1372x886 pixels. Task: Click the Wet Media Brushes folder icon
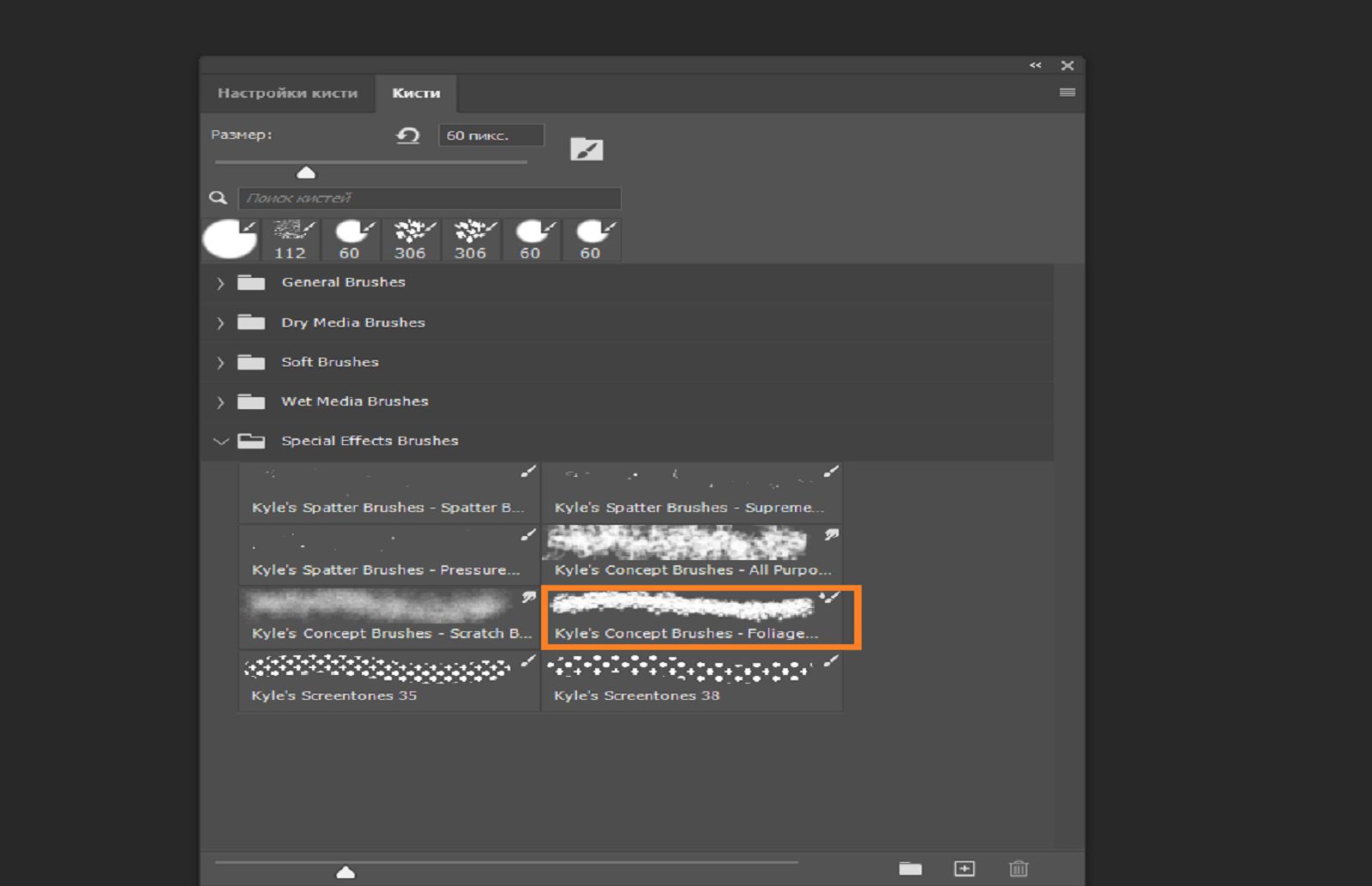point(251,401)
